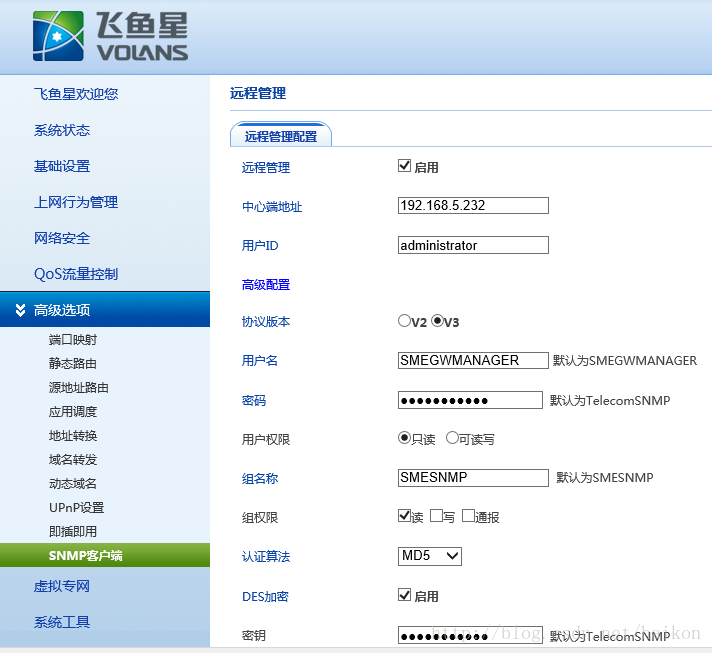Viewport: 712px width, 653px height.
Task: Select SNMP客户端 submenu item
Action: 105,555
